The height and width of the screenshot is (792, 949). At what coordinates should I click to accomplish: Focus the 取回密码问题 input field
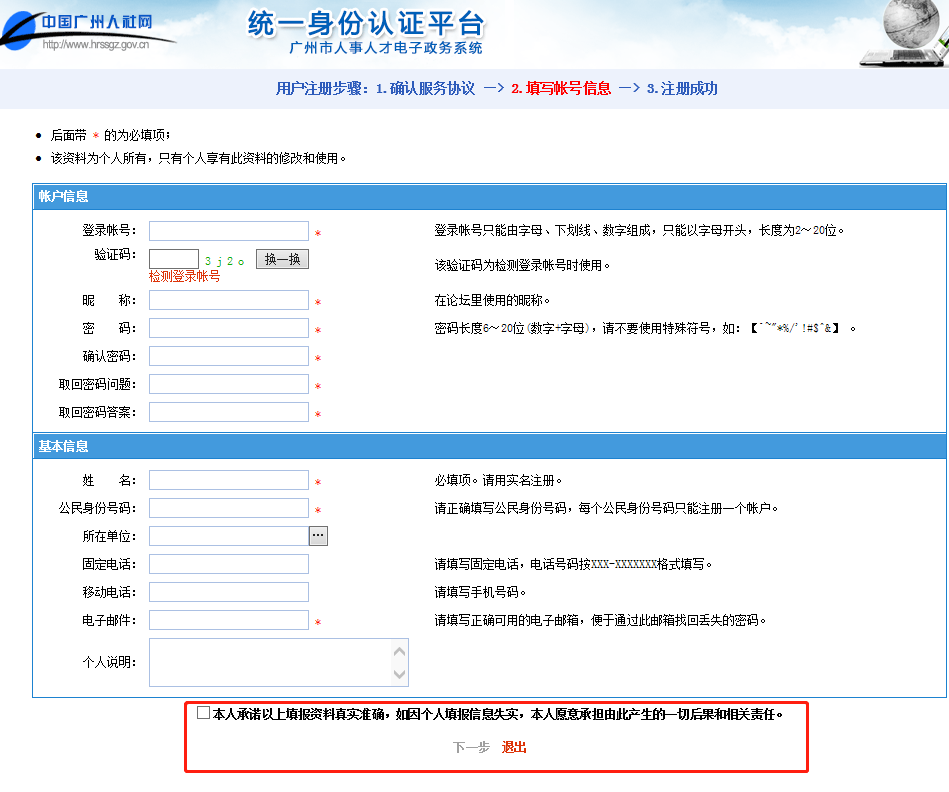(229, 384)
